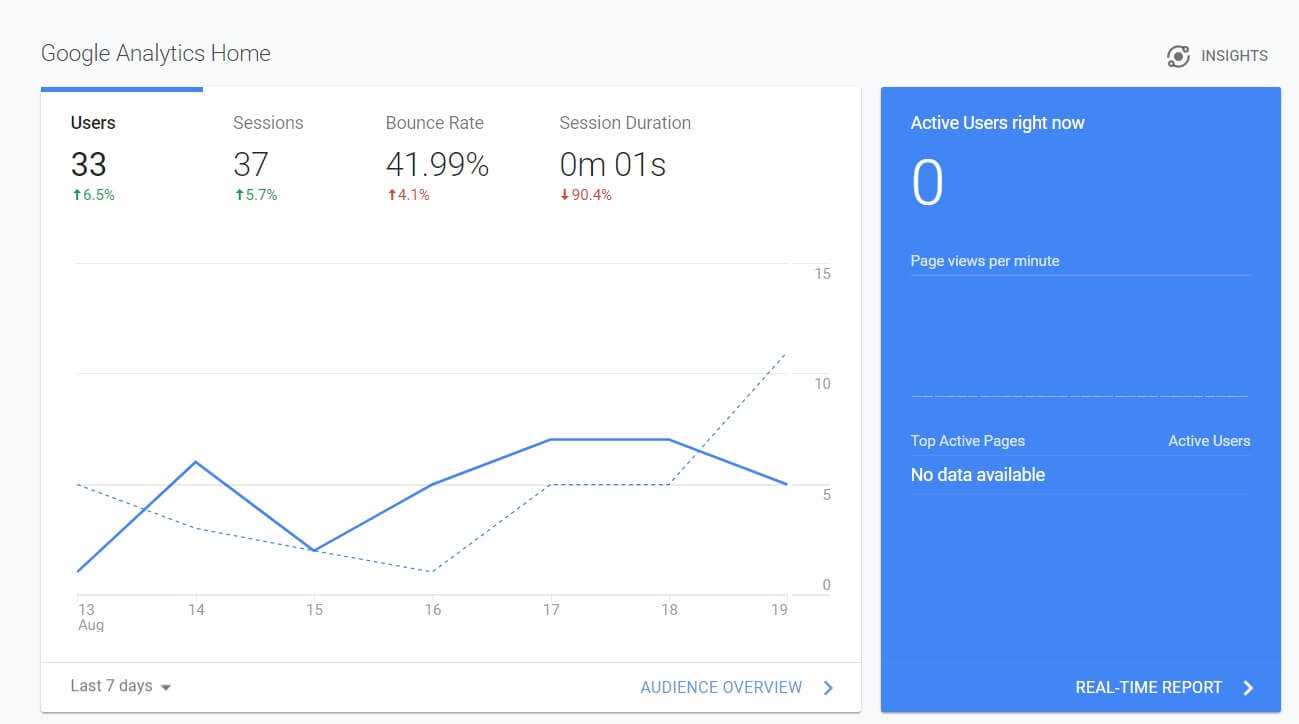Open the Last 7 days dropdown

(x=121, y=686)
